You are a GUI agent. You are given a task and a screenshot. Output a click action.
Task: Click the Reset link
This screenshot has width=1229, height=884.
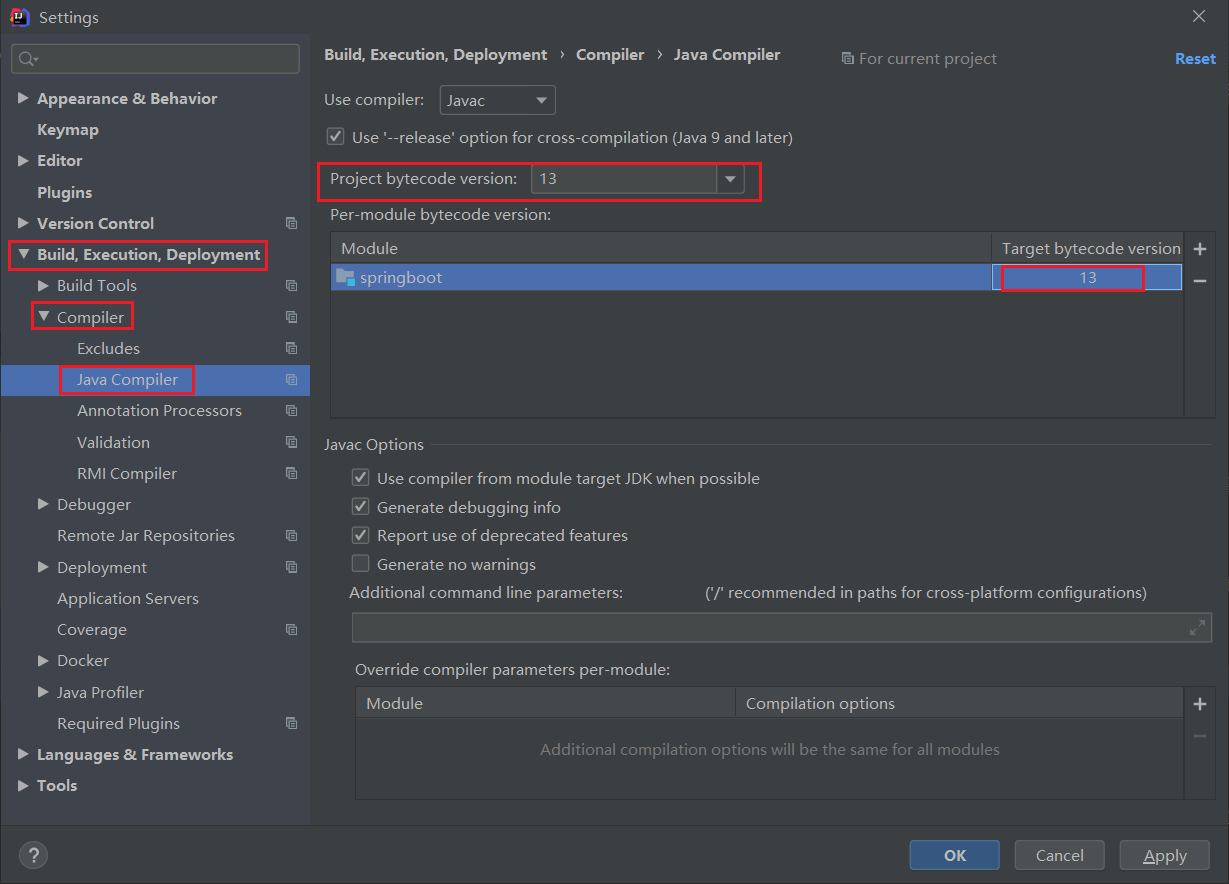1195,59
